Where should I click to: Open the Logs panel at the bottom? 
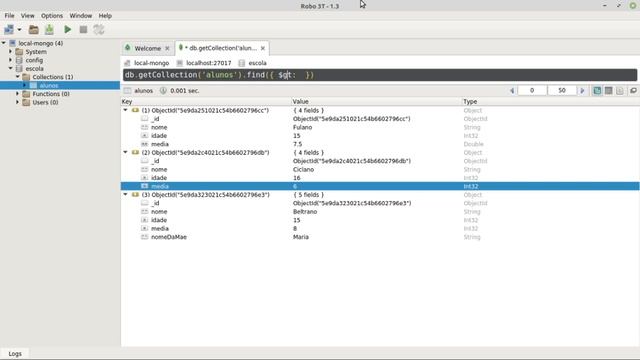[x=15, y=353]
